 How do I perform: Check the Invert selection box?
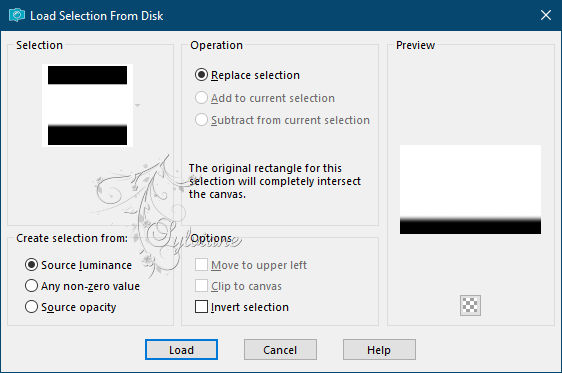click(201, 307)
